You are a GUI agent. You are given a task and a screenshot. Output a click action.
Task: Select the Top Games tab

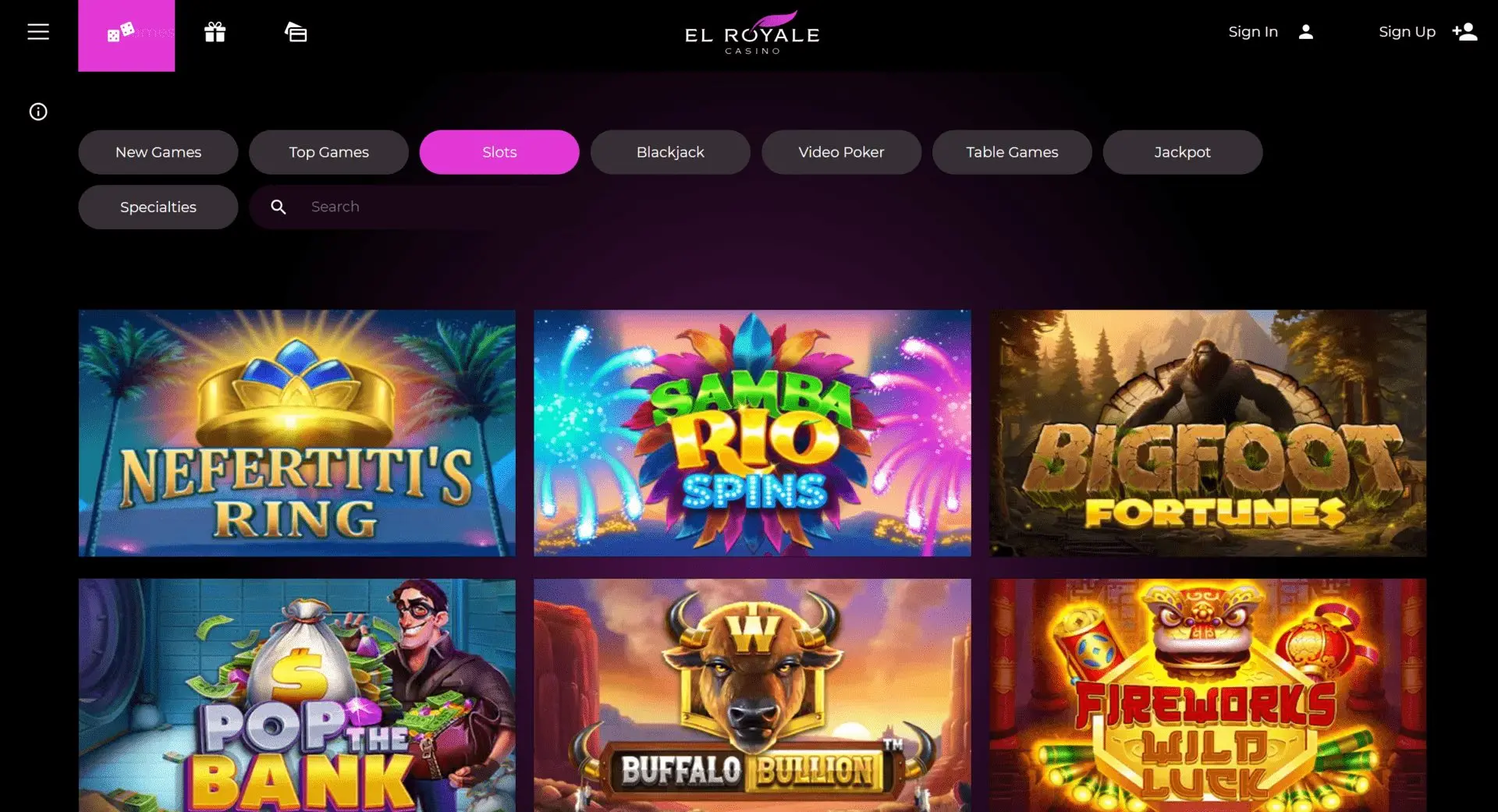328,152
